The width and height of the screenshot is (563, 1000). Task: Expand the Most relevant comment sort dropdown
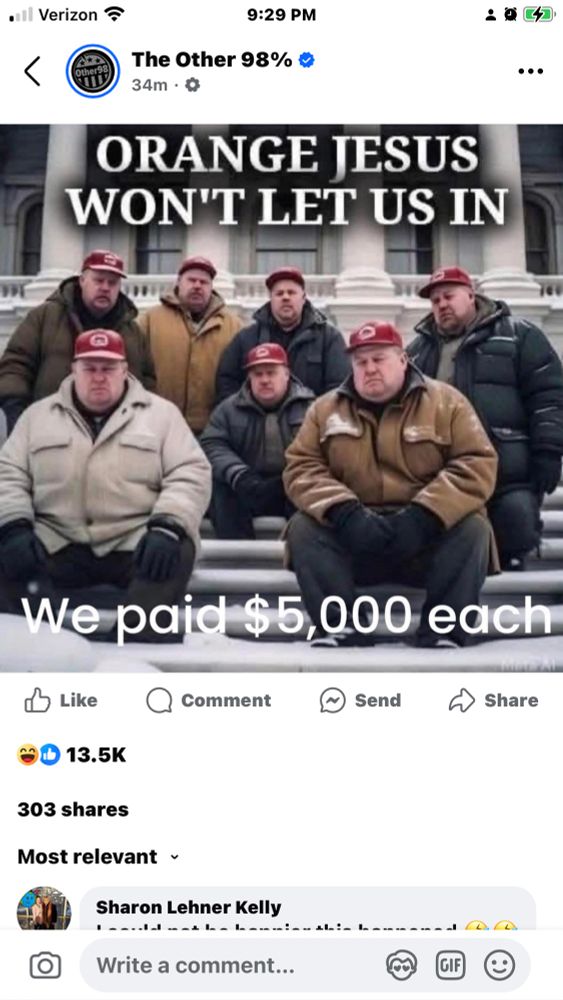tap(99, 857)
